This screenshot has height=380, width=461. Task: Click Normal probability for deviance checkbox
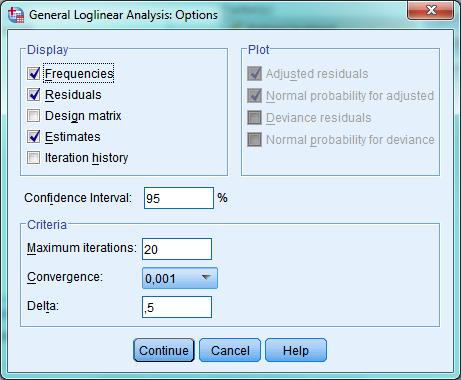pyautogui.click(x=254, y=140)
